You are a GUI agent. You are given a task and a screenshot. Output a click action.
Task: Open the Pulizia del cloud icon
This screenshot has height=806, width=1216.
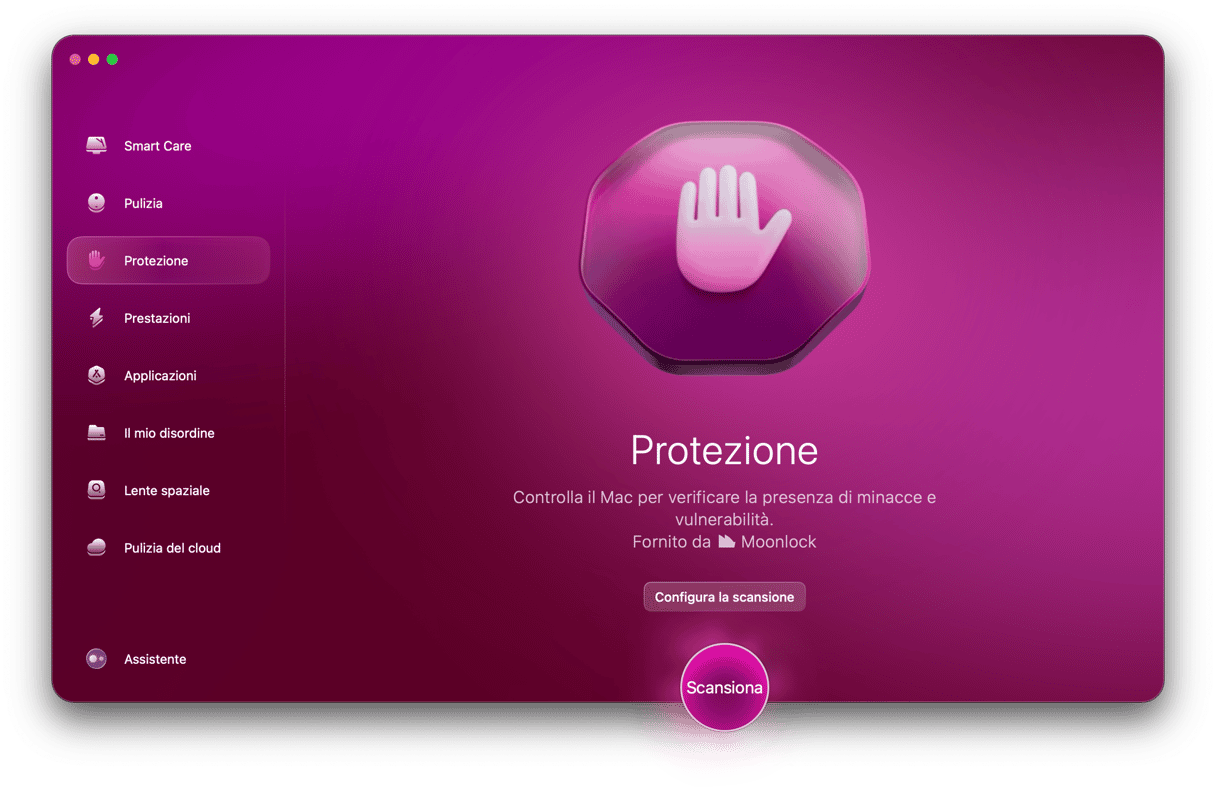pyautogui.click(x=96, y=548)
